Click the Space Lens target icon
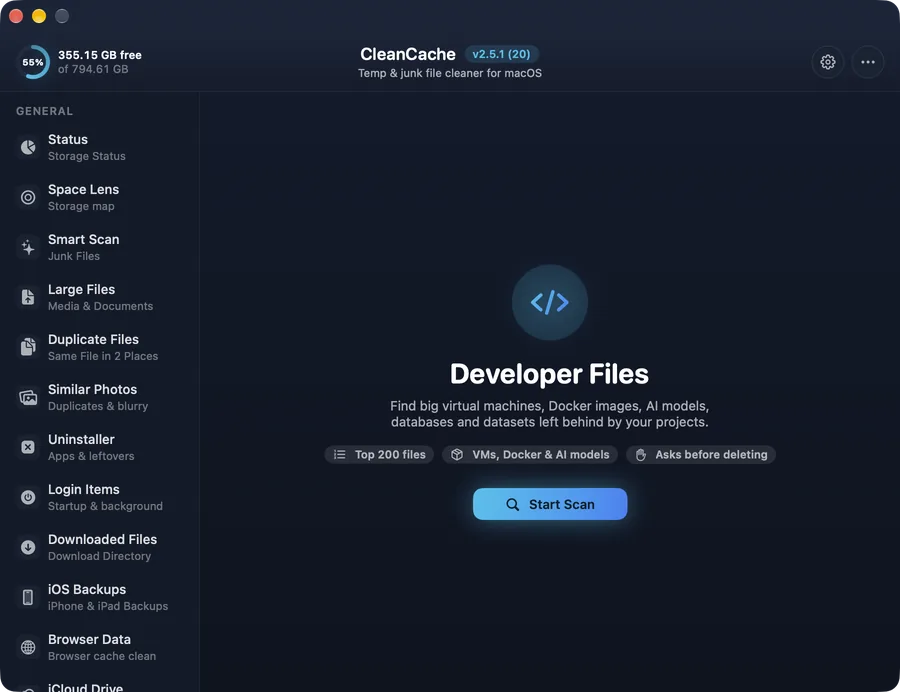The height and width of the screenshot is (692, 900). coord(28,197)
